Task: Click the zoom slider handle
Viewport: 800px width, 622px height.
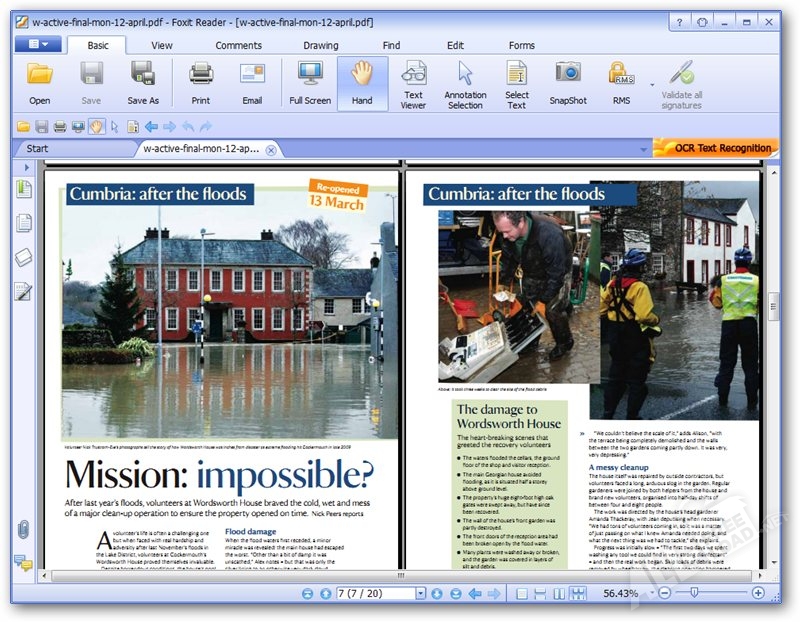Action: coord(694,592)
